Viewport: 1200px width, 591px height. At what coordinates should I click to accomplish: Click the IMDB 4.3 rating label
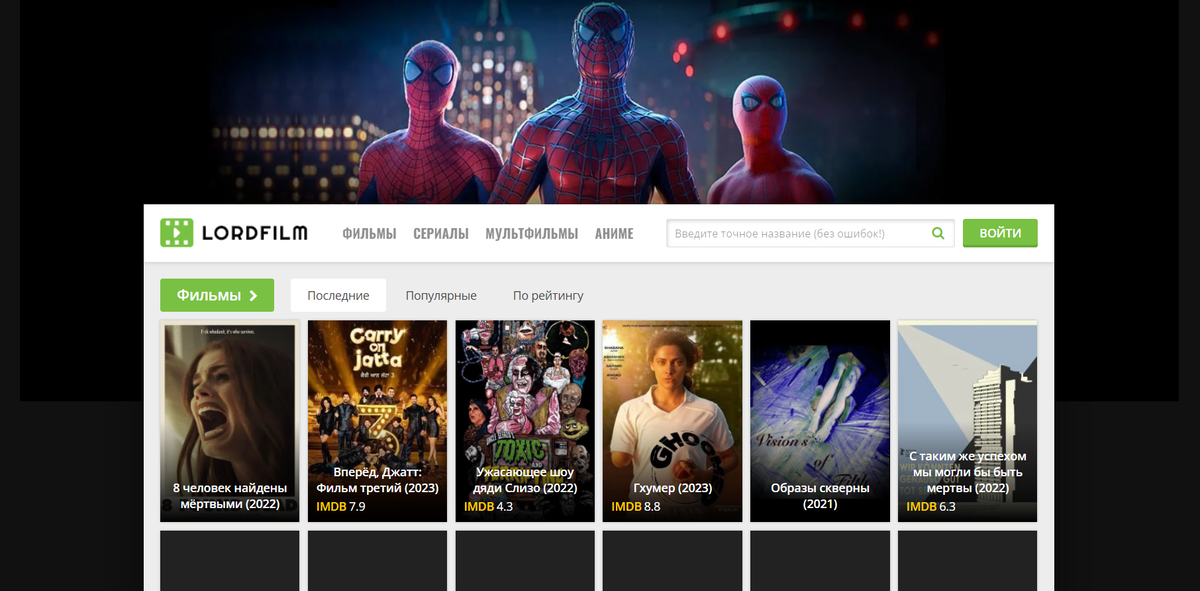pos(488,507)
